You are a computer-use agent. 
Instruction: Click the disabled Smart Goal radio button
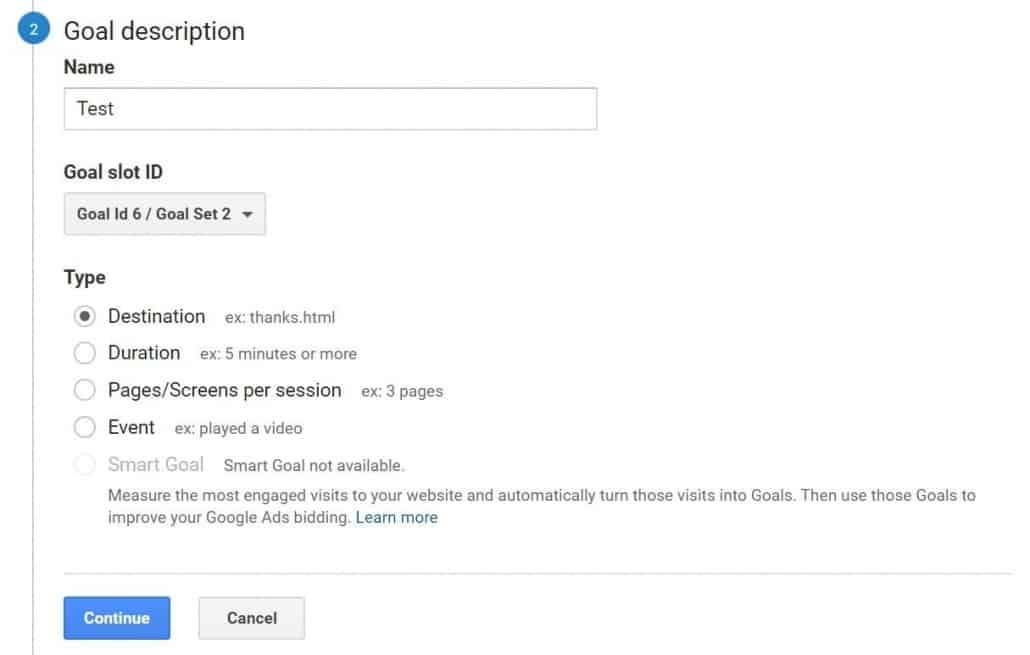click(x=86, y=465)
